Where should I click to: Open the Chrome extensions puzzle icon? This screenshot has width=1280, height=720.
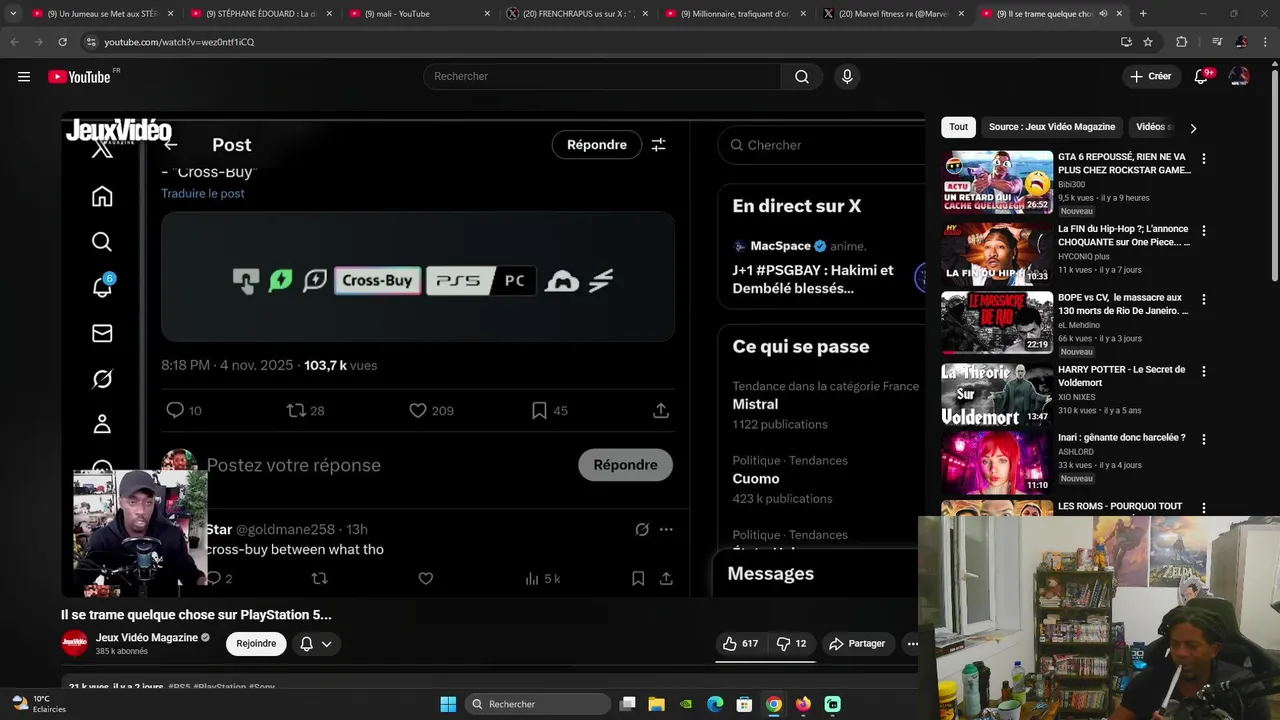[x=1181, y=42]
